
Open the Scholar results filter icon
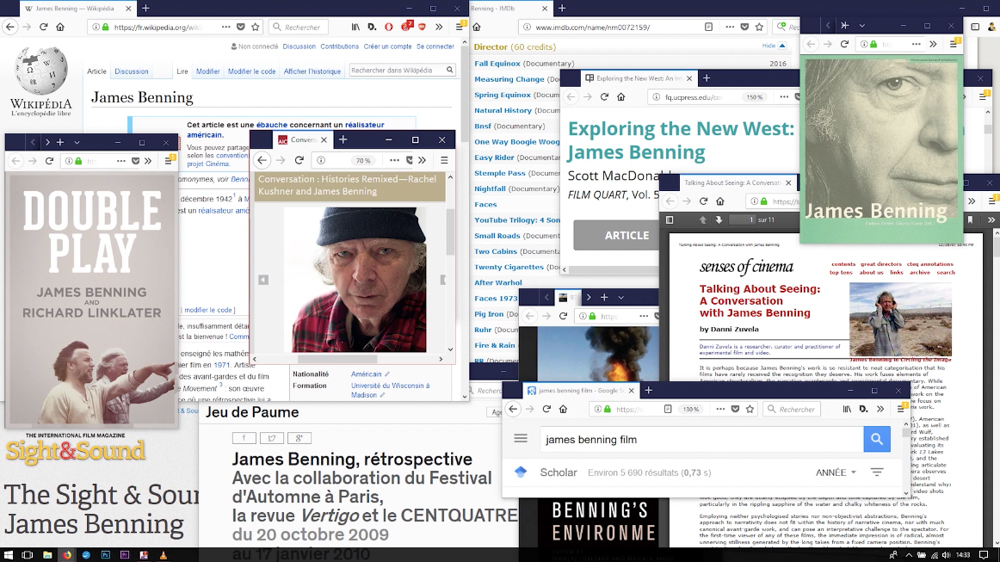(877, 472)
